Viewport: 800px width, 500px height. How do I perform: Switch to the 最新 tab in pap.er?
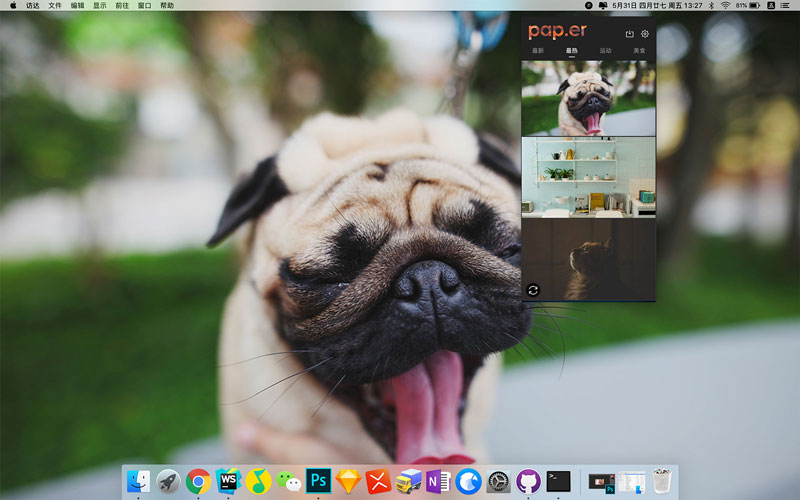(x=538, y=51)
